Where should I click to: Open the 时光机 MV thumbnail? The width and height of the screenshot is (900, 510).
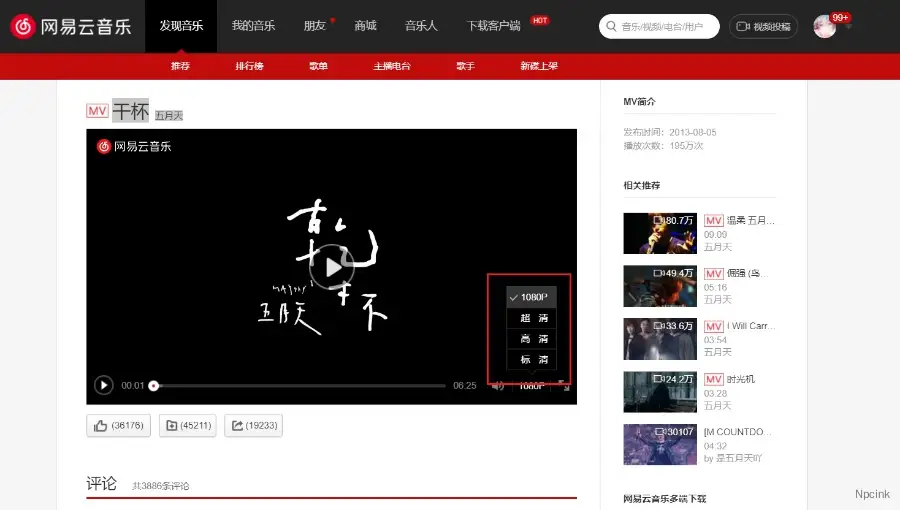[x=660, y=392]
